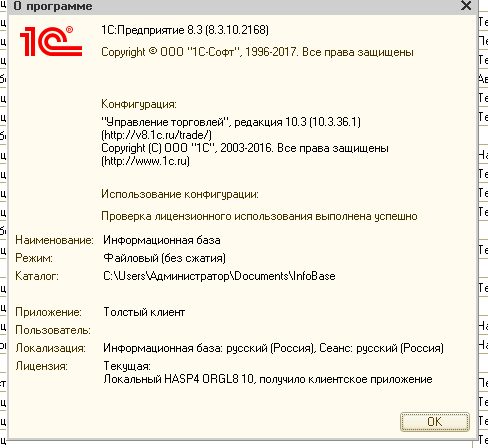This screenshot has height=448, width=488.
Task: Click the 1С:Предприятие 8.3 version text
Action: click(x=185, y=30)
